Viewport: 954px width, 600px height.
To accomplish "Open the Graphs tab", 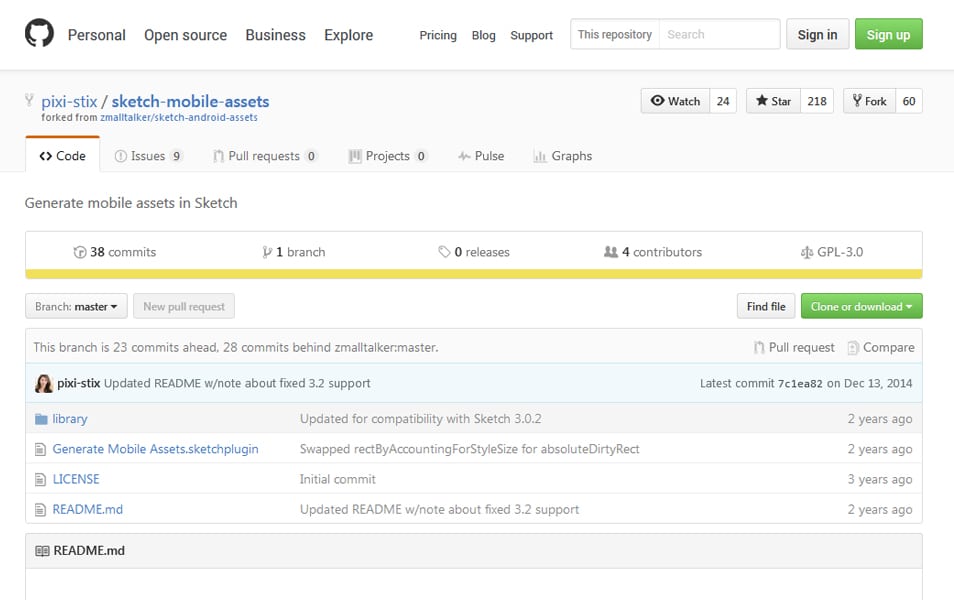I will coord(563,156).
